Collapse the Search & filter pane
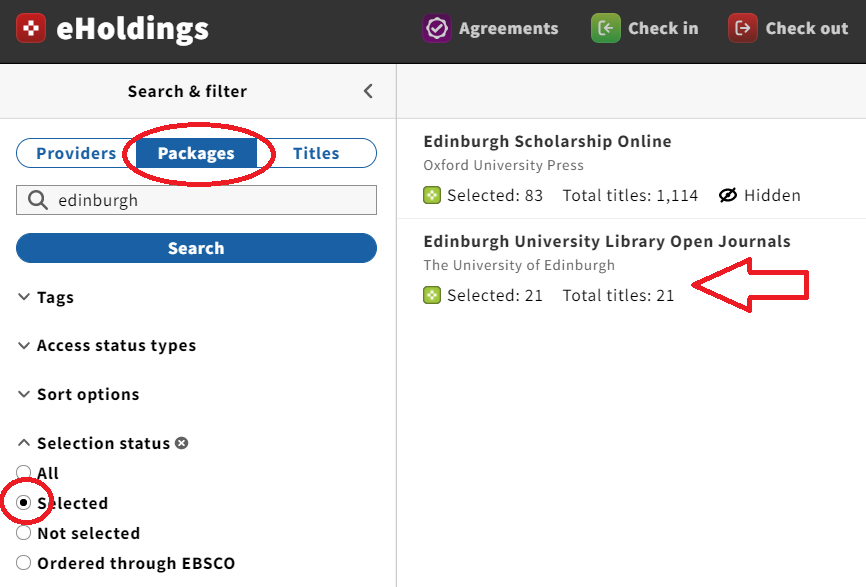Viewport: 866px width, 587px height. [368, 91]
